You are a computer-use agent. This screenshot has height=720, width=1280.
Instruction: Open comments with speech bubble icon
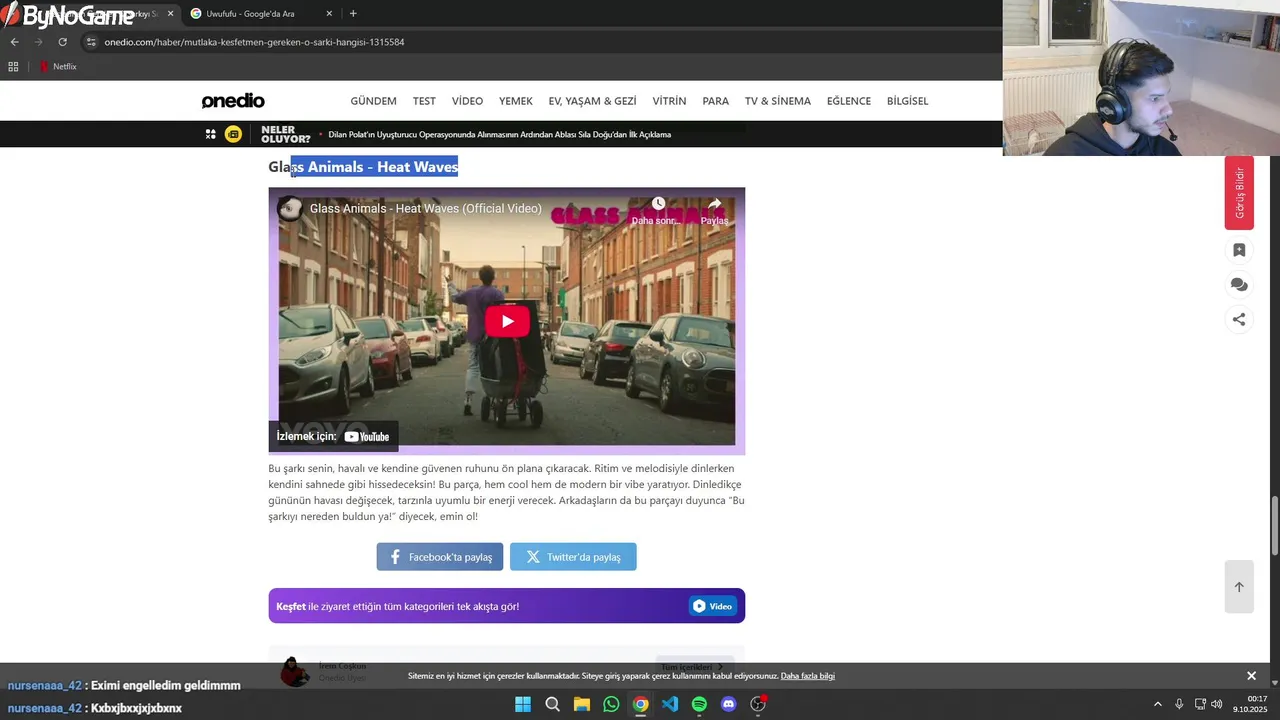1239,285
